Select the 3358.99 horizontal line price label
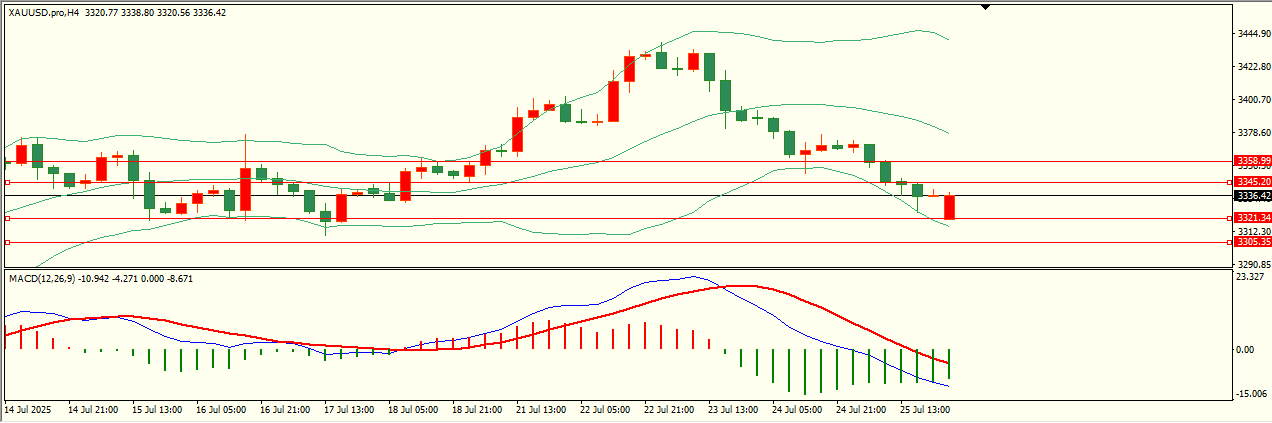The width and height of the screenshot is (1272, 423). [x=1253, y=160]
